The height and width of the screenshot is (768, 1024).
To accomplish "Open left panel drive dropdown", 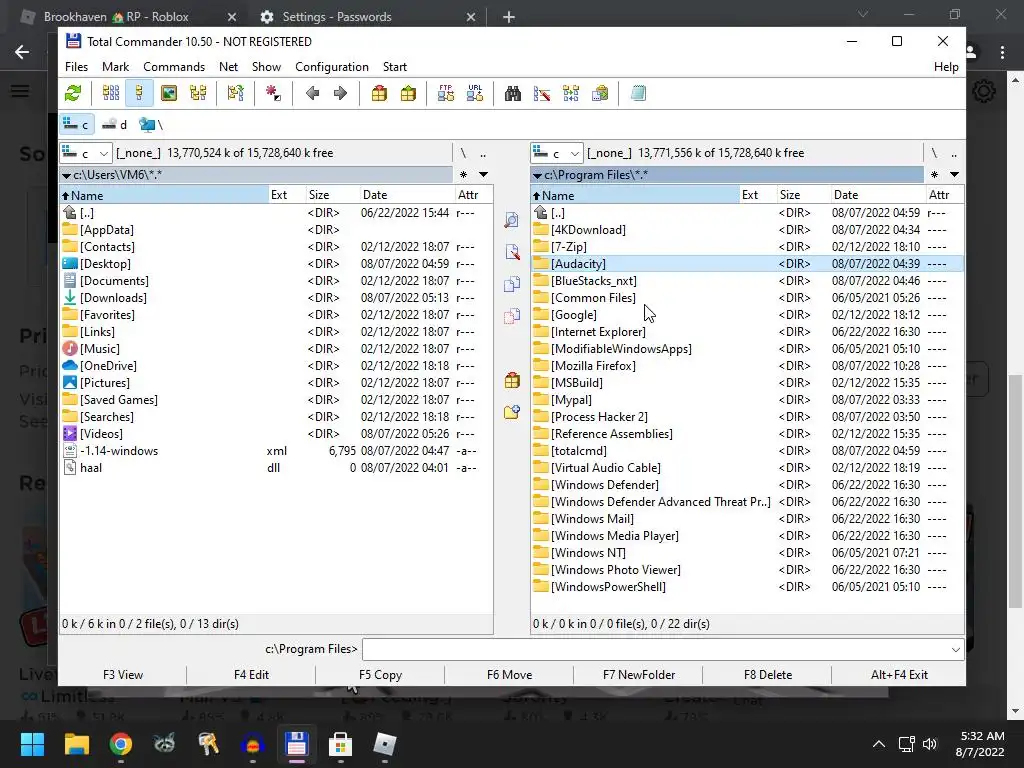I will (x=86, y=153).
